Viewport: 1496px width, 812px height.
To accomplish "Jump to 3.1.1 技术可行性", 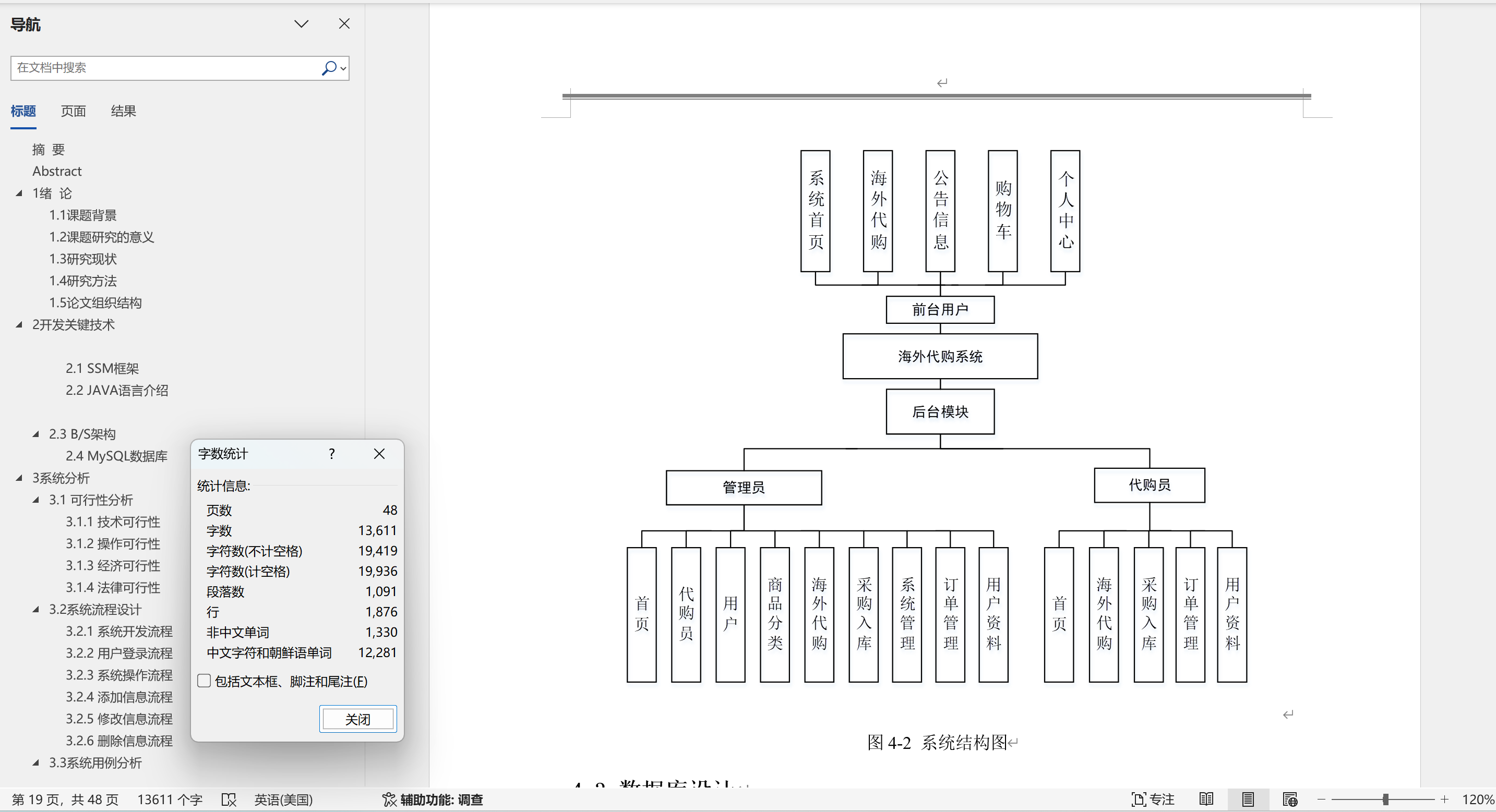I will [x=113, y=522].
